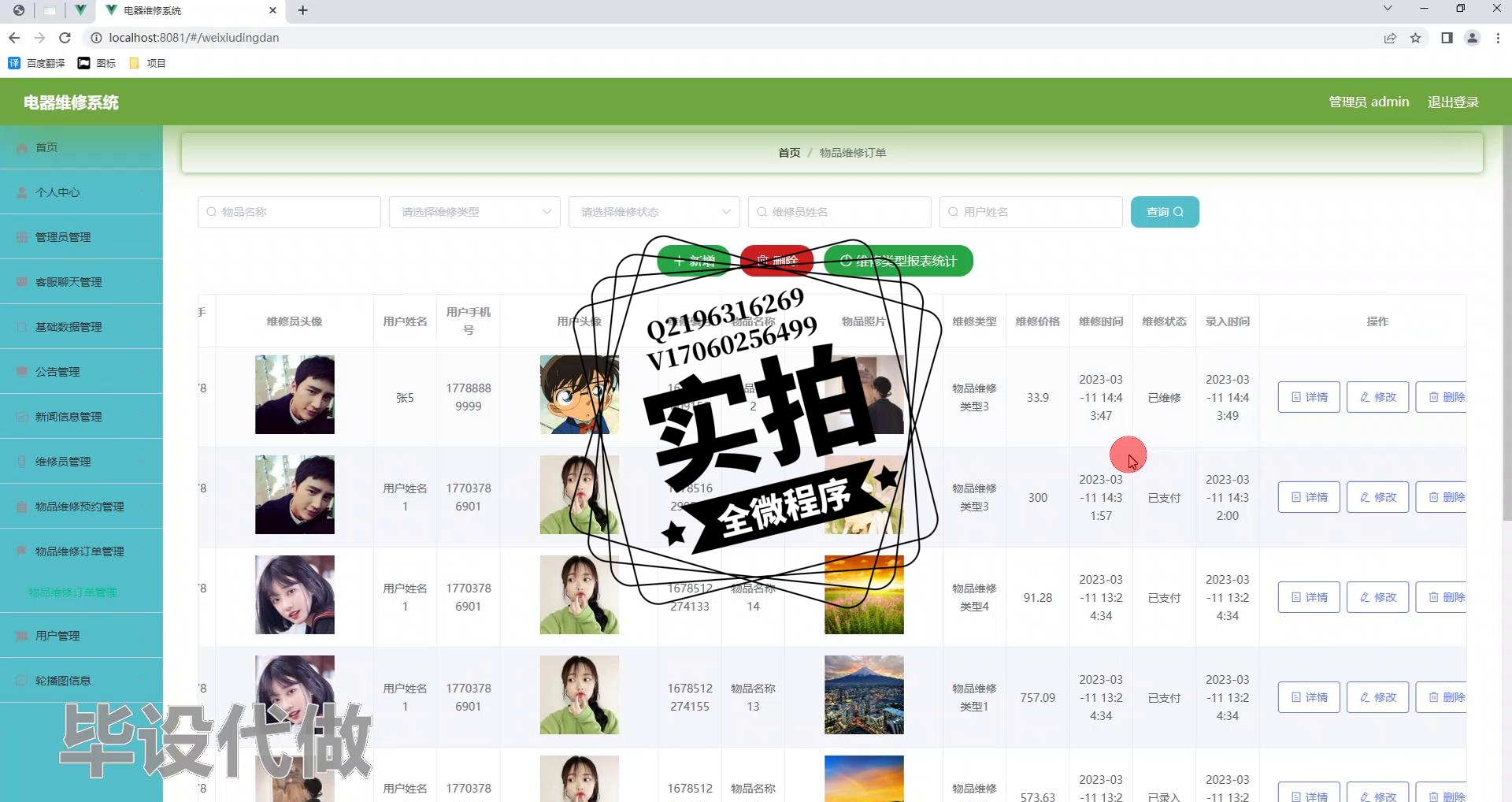Image resolution: width=1512 pixels, height=802 pixels.
Task: Click the site information icon in address bar
Action: (x=96, y=38)
